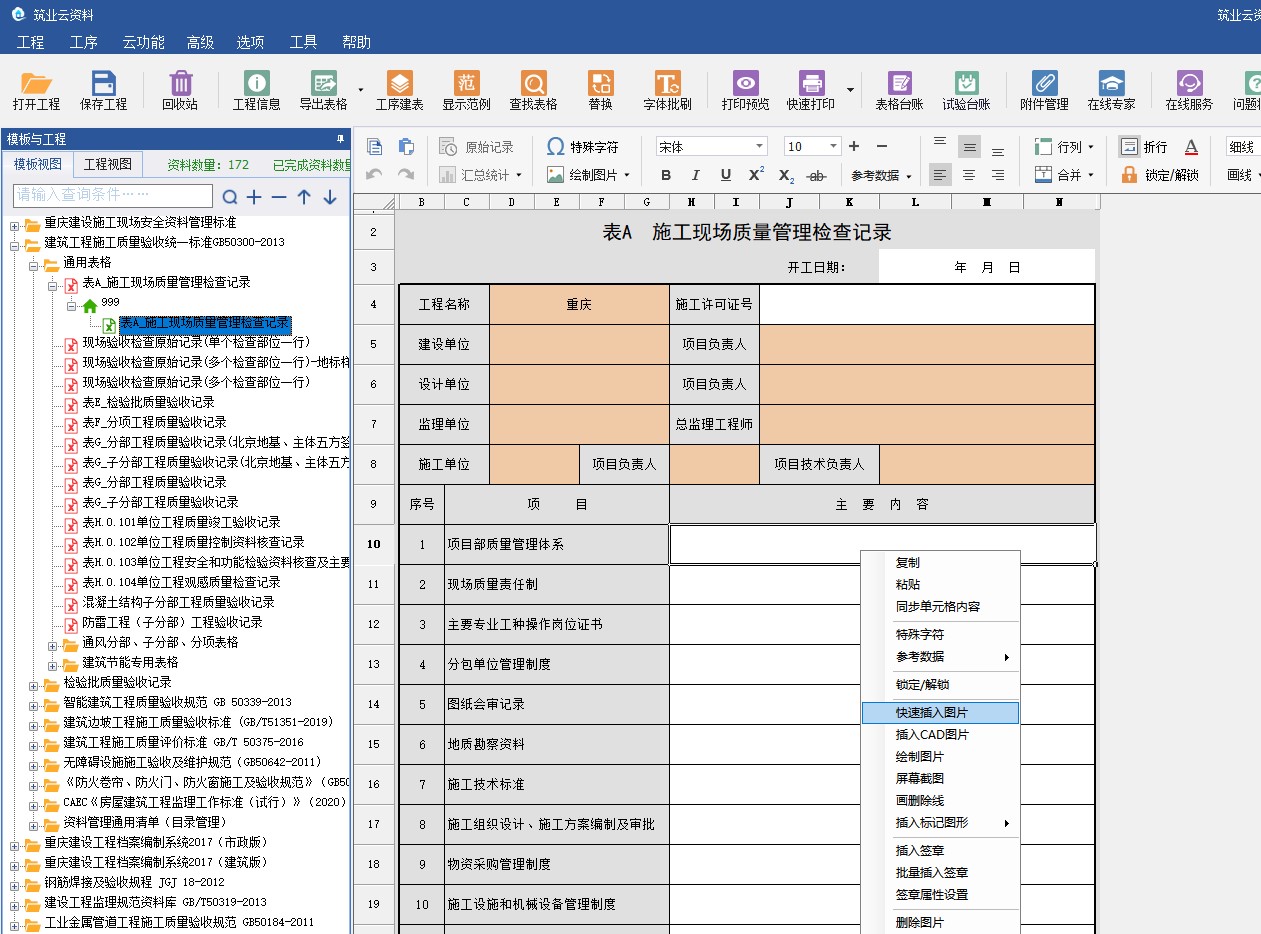Choose 插入CAD图片 from context menu
Screen dimensions: 1261x934
(x=940, y=735)
